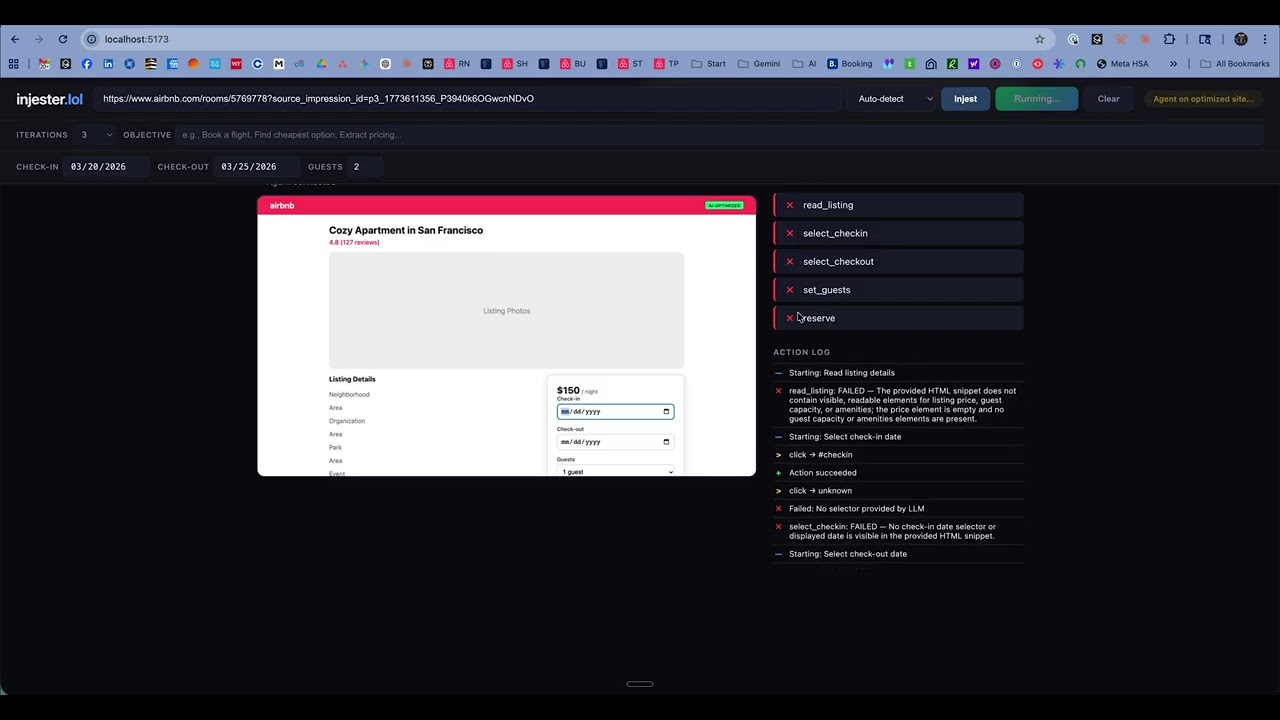The height and width of the screenshot is (720, 1280).
Task: Select the reserve step
Action: click(898, 318)
